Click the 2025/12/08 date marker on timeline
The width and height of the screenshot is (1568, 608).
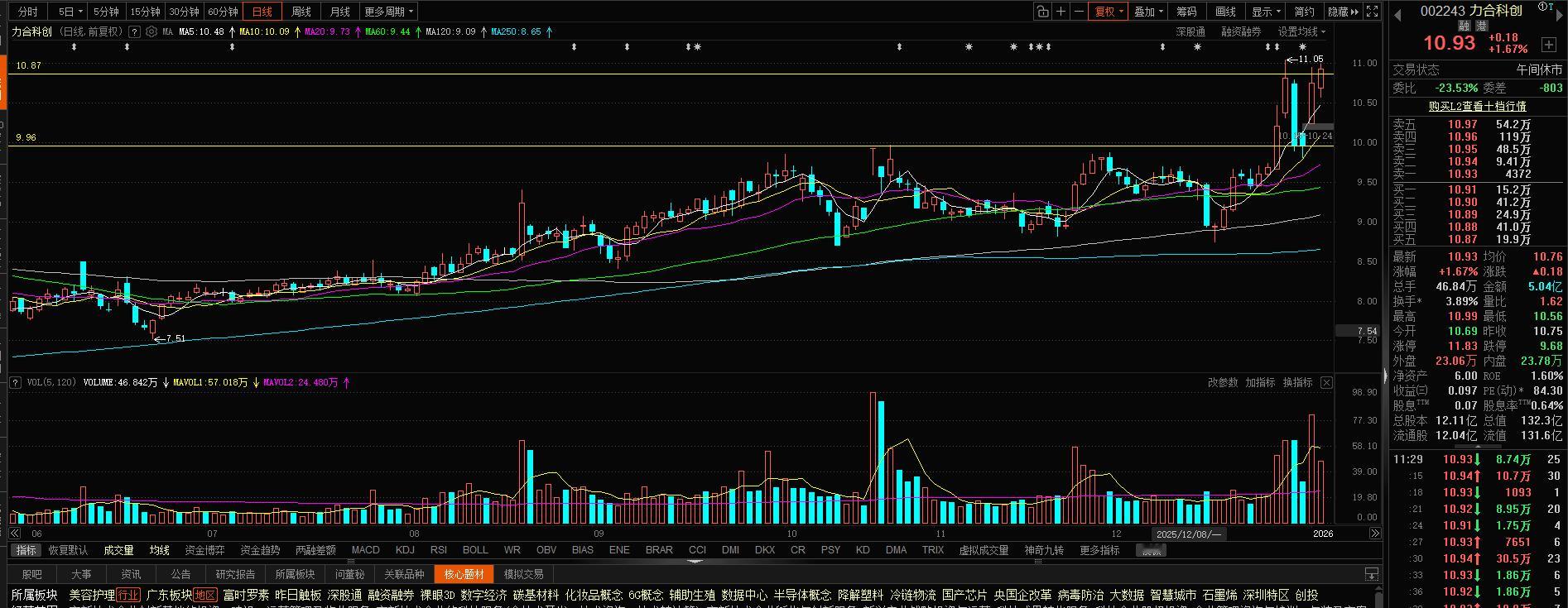coord(1190,534)
